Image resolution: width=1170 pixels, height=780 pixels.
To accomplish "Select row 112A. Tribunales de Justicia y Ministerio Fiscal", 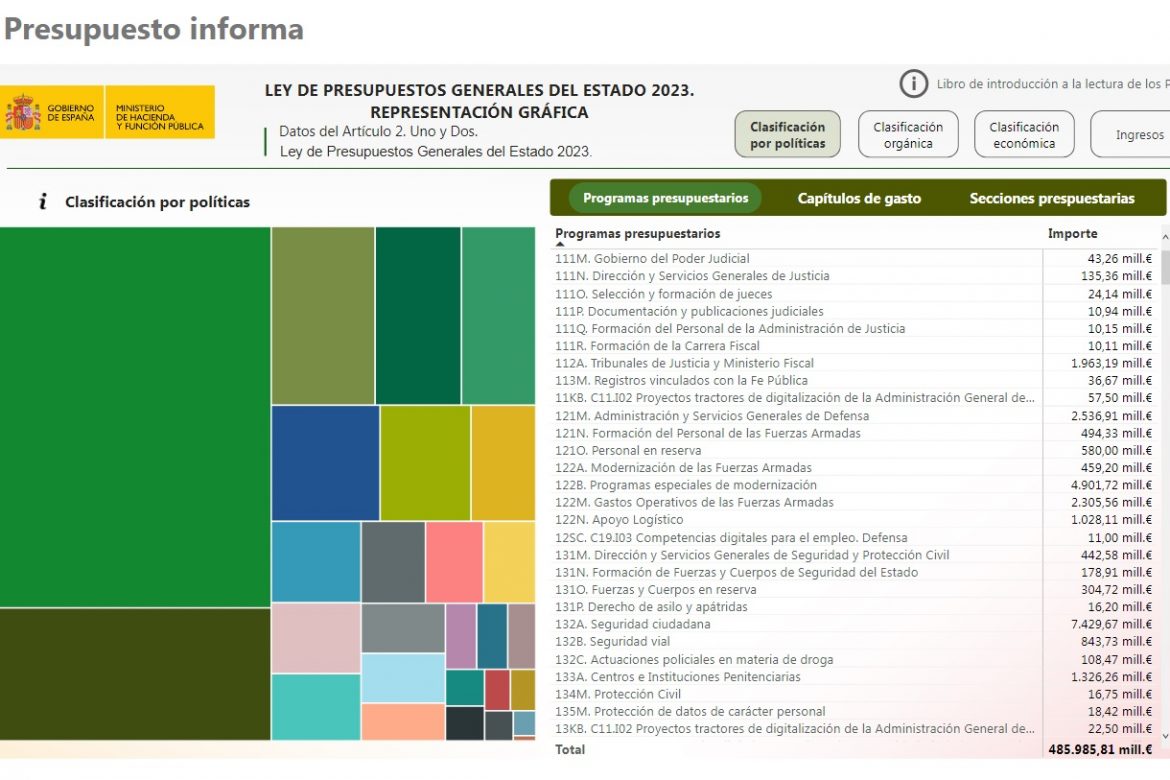I will tap(855, 363).
